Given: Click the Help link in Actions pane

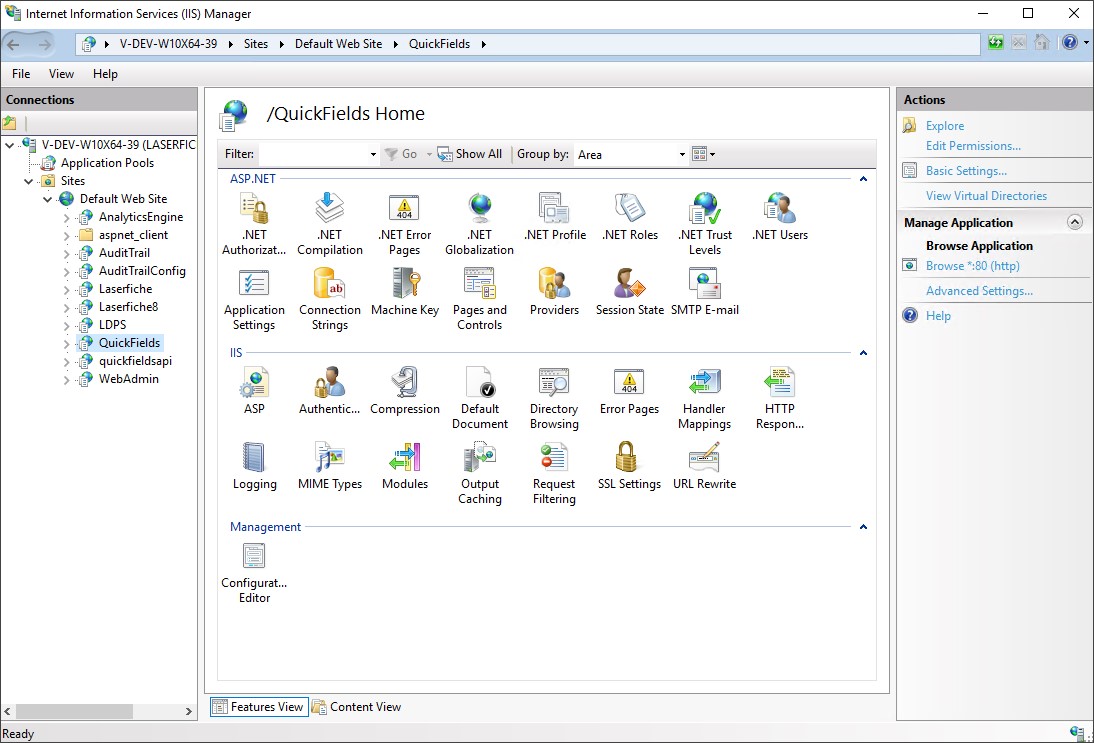Looking at the screenshot, I should click(x=938, y=316).
